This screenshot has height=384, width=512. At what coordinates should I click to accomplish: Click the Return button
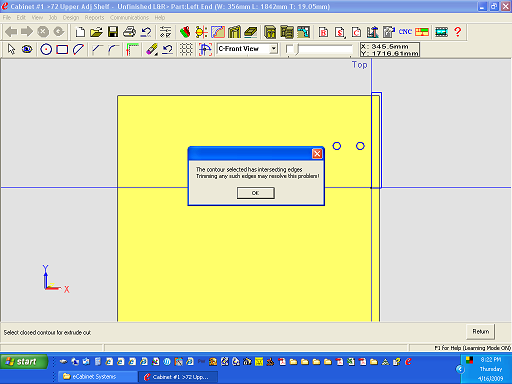point(480,331)
